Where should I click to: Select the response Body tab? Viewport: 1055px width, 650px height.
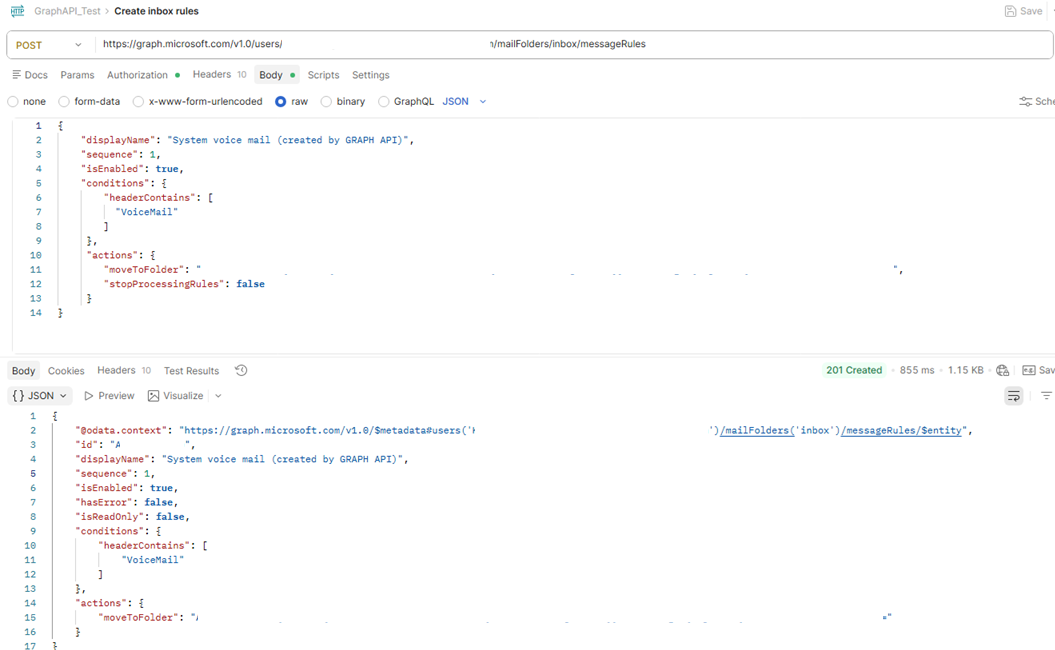[24, 371]
